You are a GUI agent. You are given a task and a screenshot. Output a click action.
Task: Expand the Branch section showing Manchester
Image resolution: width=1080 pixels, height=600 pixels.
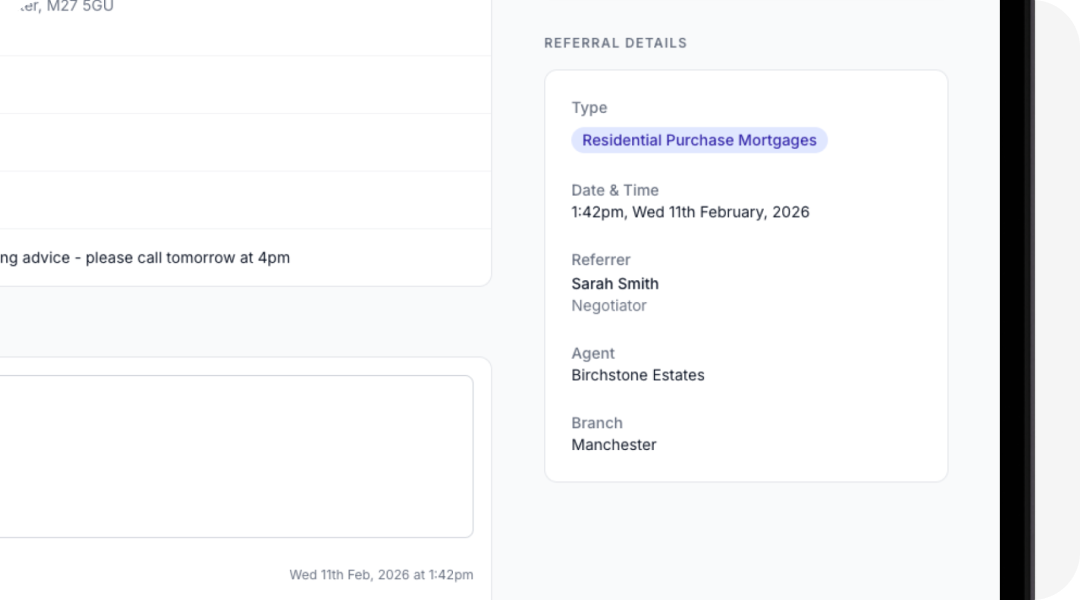click(x=597, y=422)
